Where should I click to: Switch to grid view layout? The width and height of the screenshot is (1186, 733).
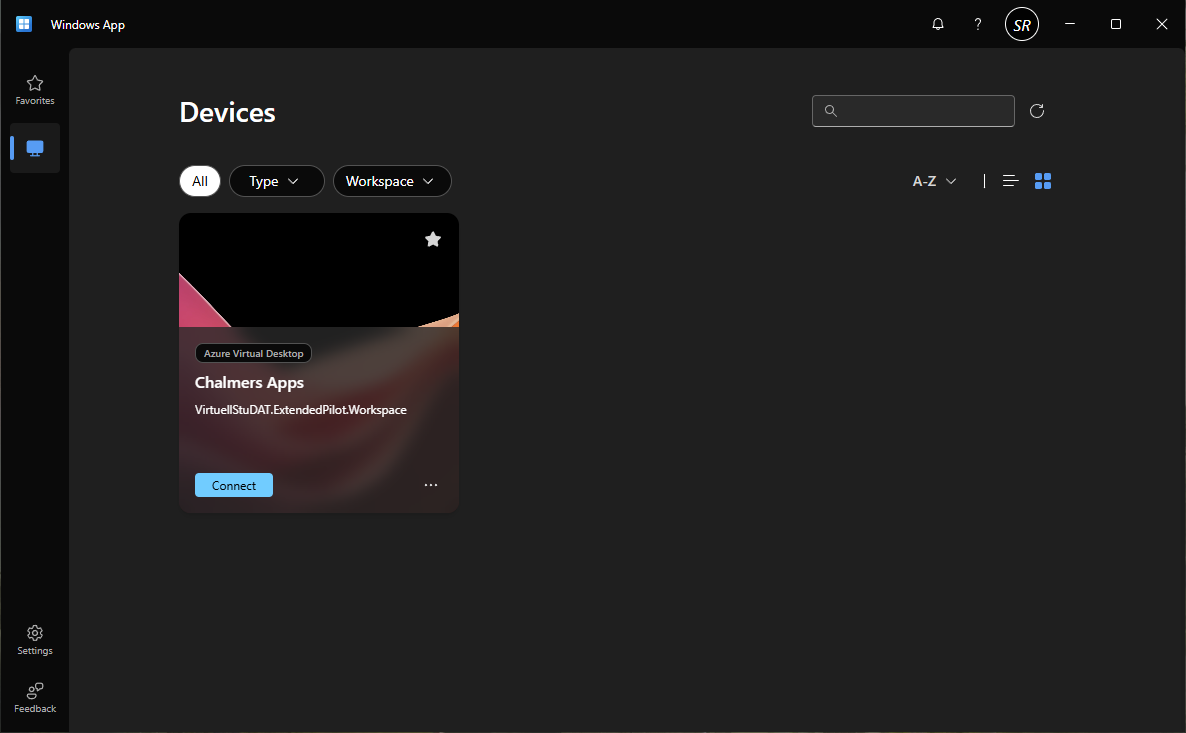[1043, 181]
